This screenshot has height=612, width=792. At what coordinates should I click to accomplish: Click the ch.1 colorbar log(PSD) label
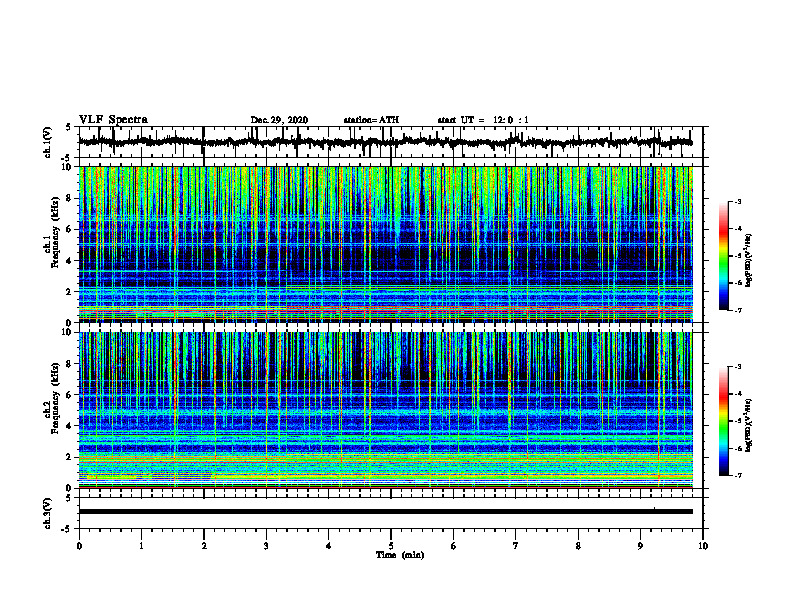point(748,261)
